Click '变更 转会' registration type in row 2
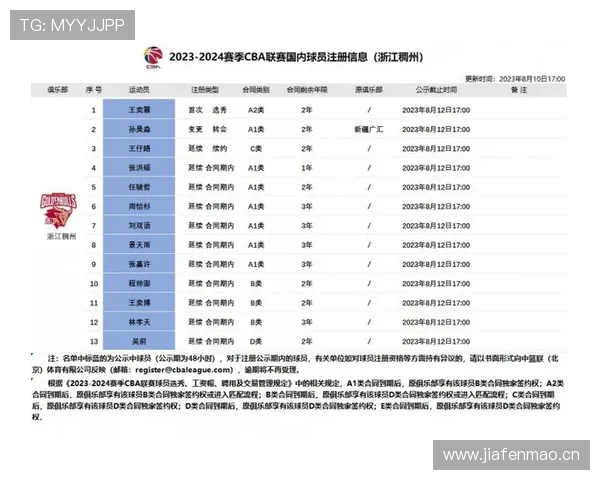This screenshot has width=600, height=480. [207, 129]
